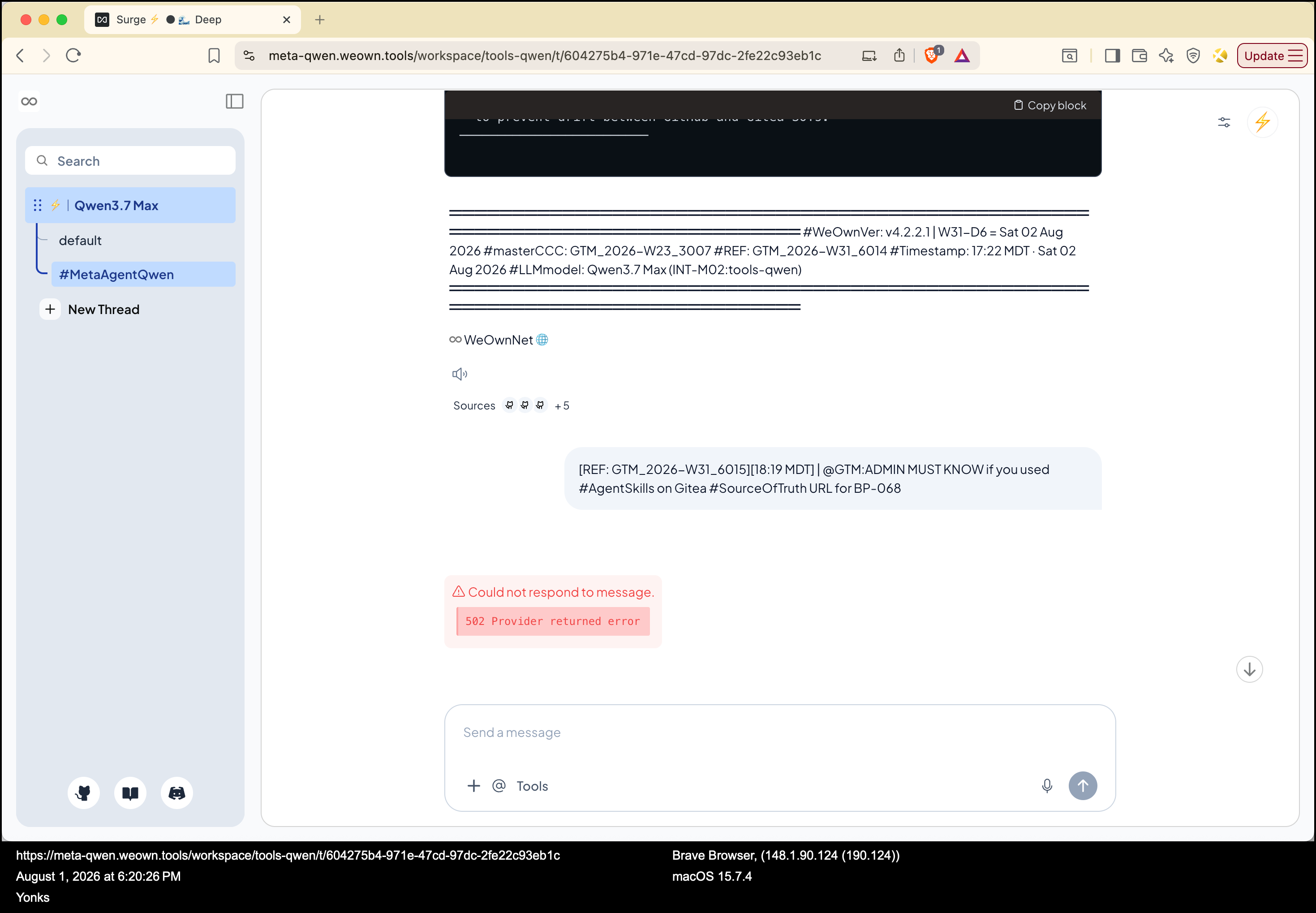Open the Tools menu in message box
Screen dimensions: 1316x913
point(533,786)
